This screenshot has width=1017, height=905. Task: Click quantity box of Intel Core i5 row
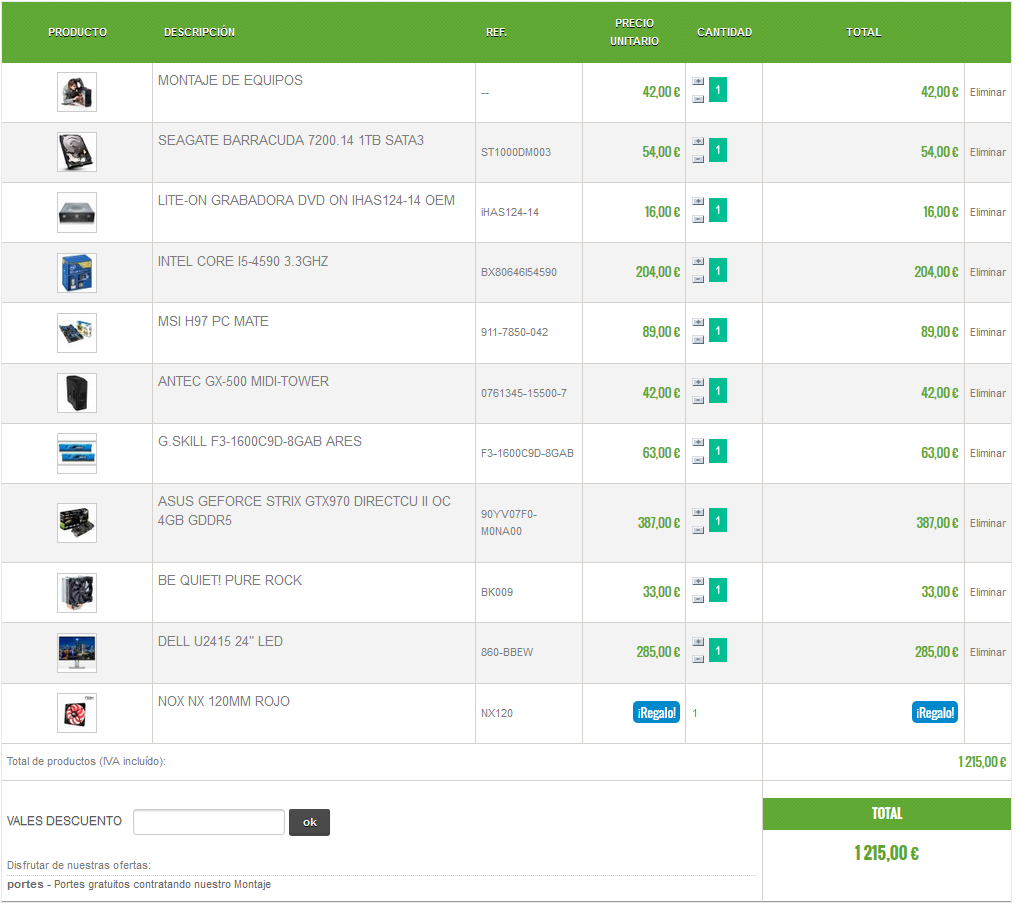coord(720,271)
